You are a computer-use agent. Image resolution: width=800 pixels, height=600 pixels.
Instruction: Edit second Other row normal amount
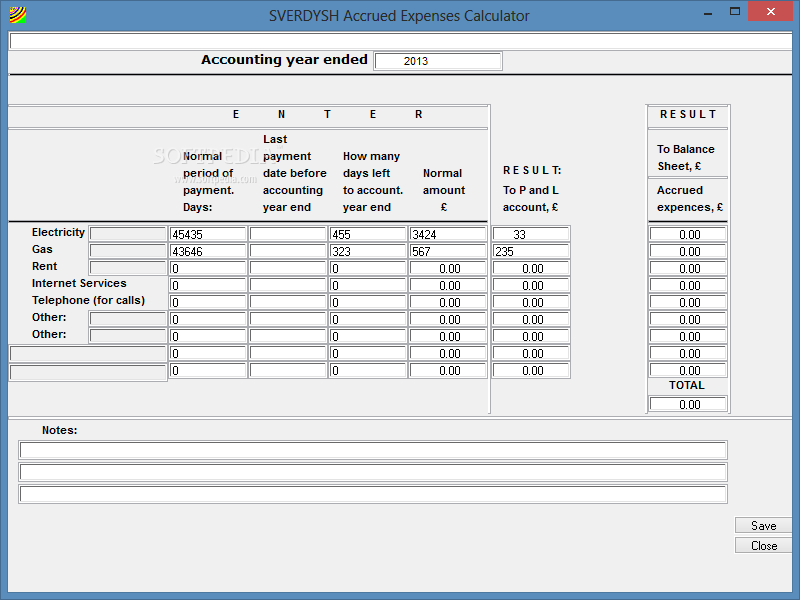pos(448,336)
